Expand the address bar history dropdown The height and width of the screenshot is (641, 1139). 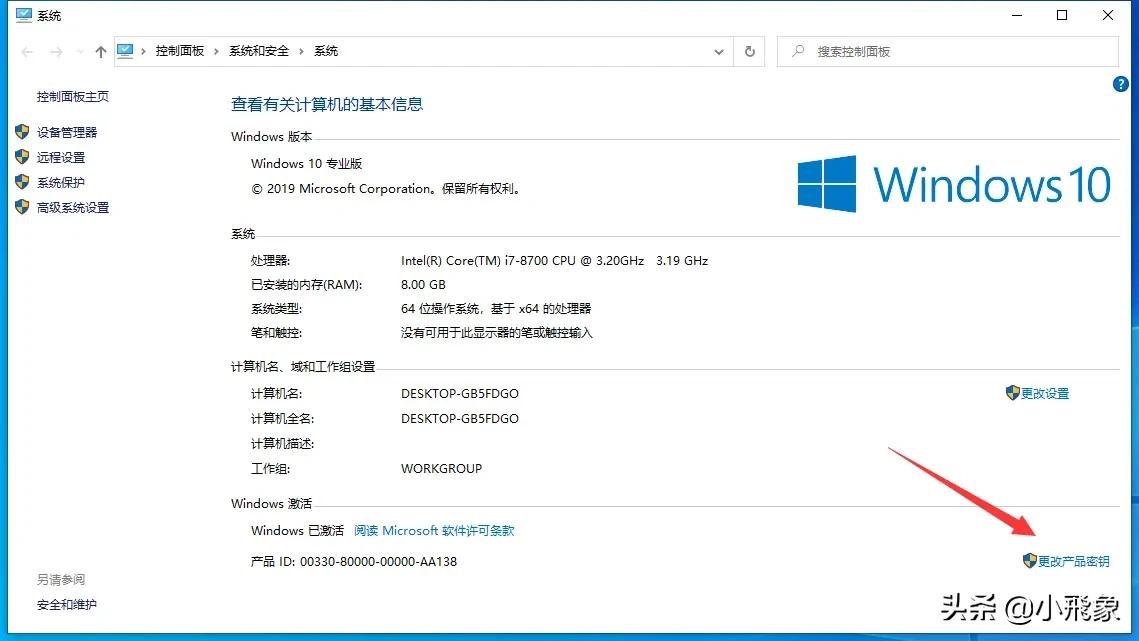(719, 50)
